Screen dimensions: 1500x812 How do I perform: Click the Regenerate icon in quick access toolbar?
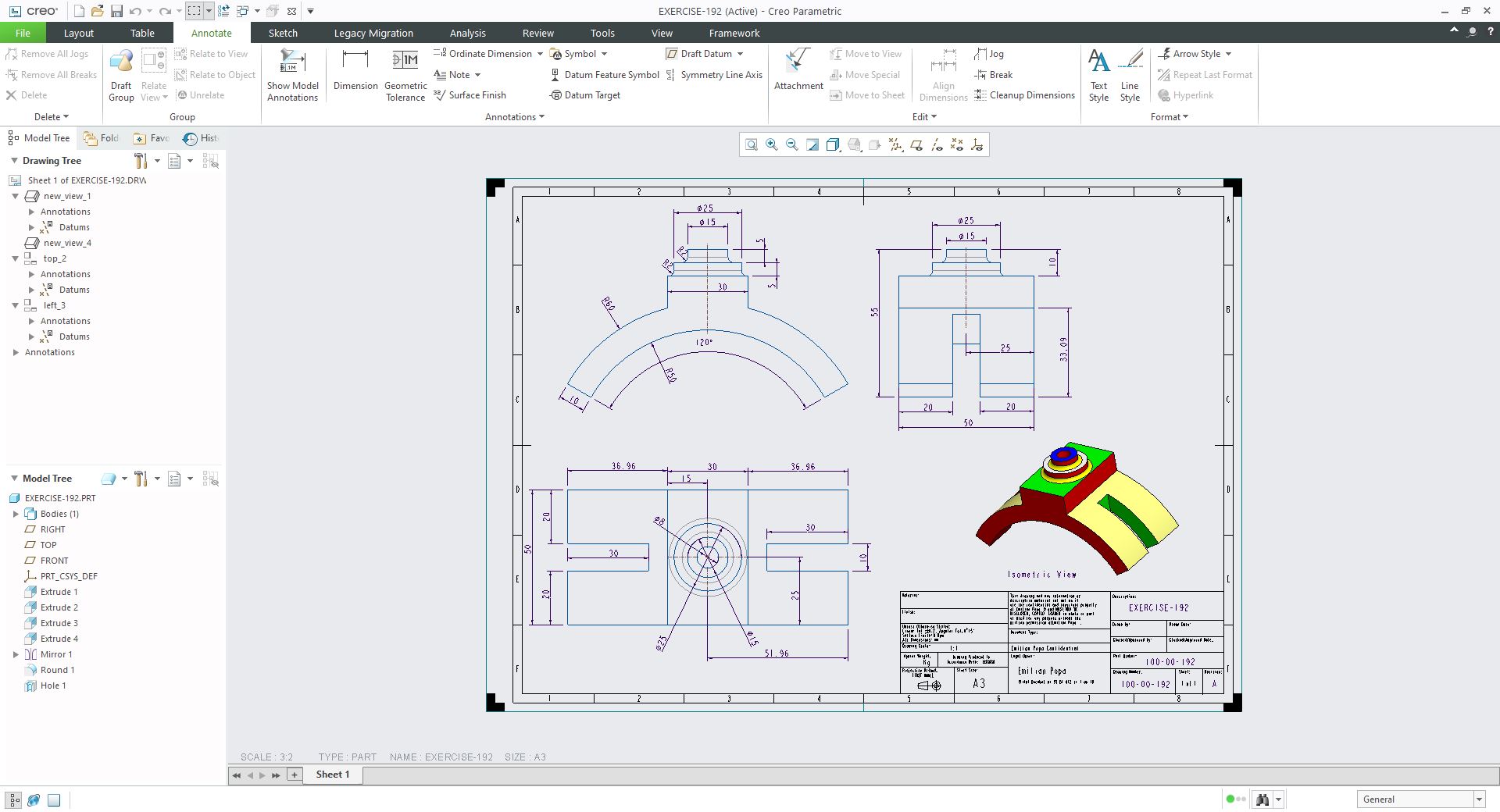[x=223, y=11]
